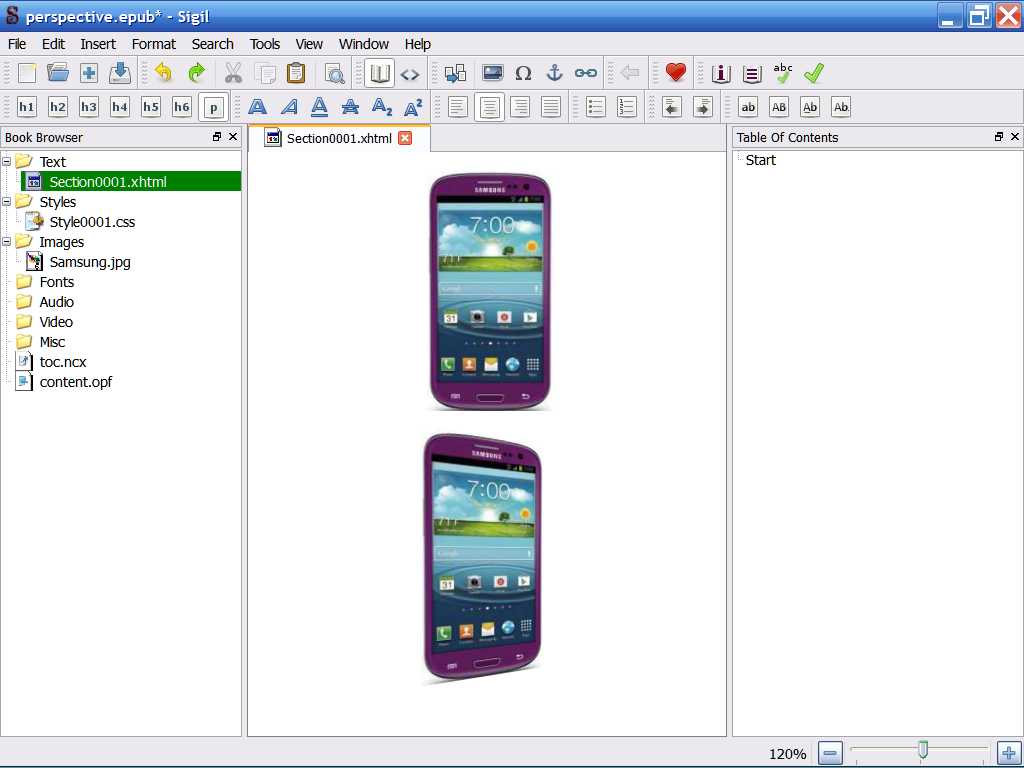Click the Undo arrow in the toolbar
The height and width of the screenshot is (768, 1024).
pos(164,73)
